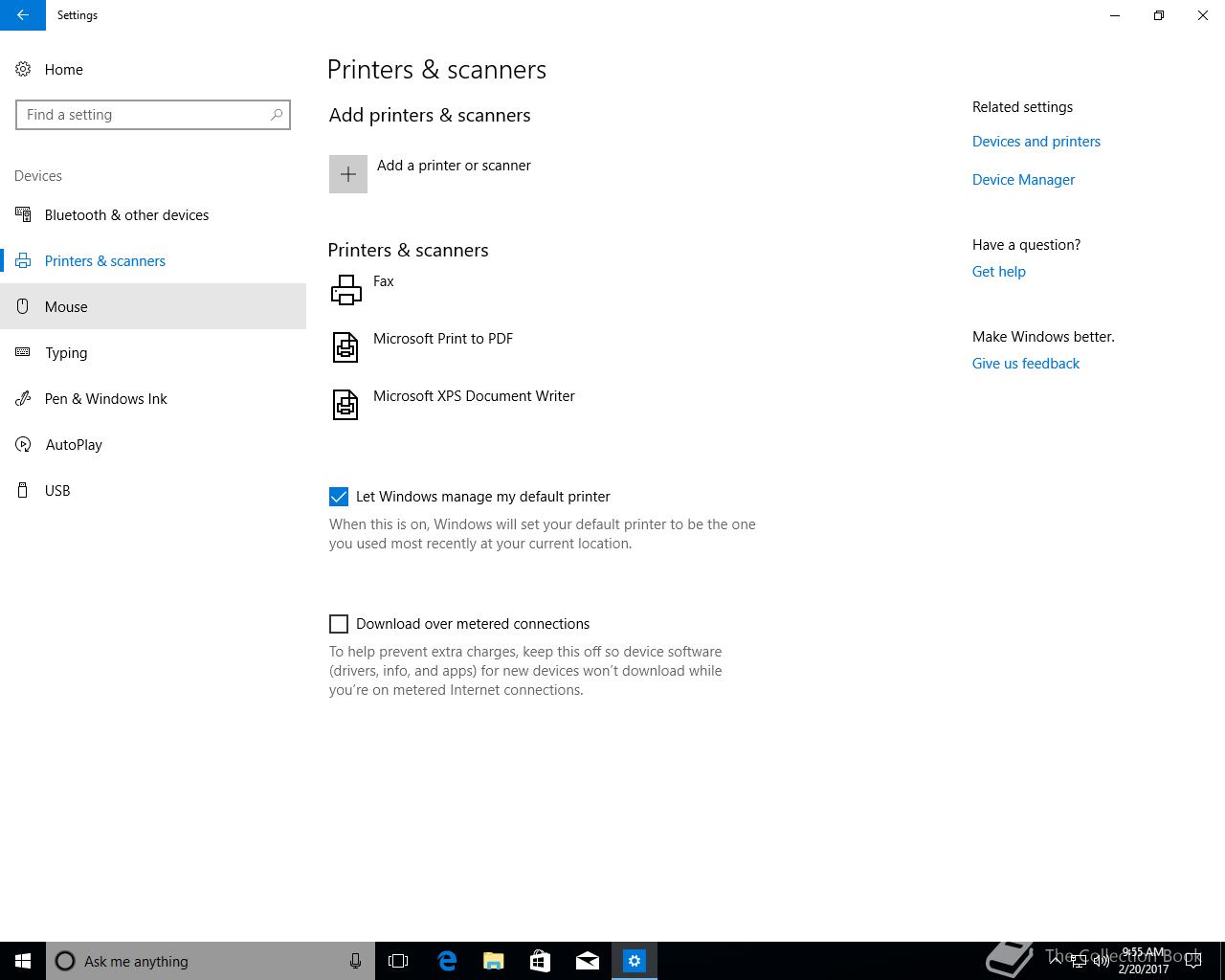The image size is (1225, 980).
Task: Select Microsoft XPS Document Writer name
Action: pyautogui.click(x=474, y=396)
